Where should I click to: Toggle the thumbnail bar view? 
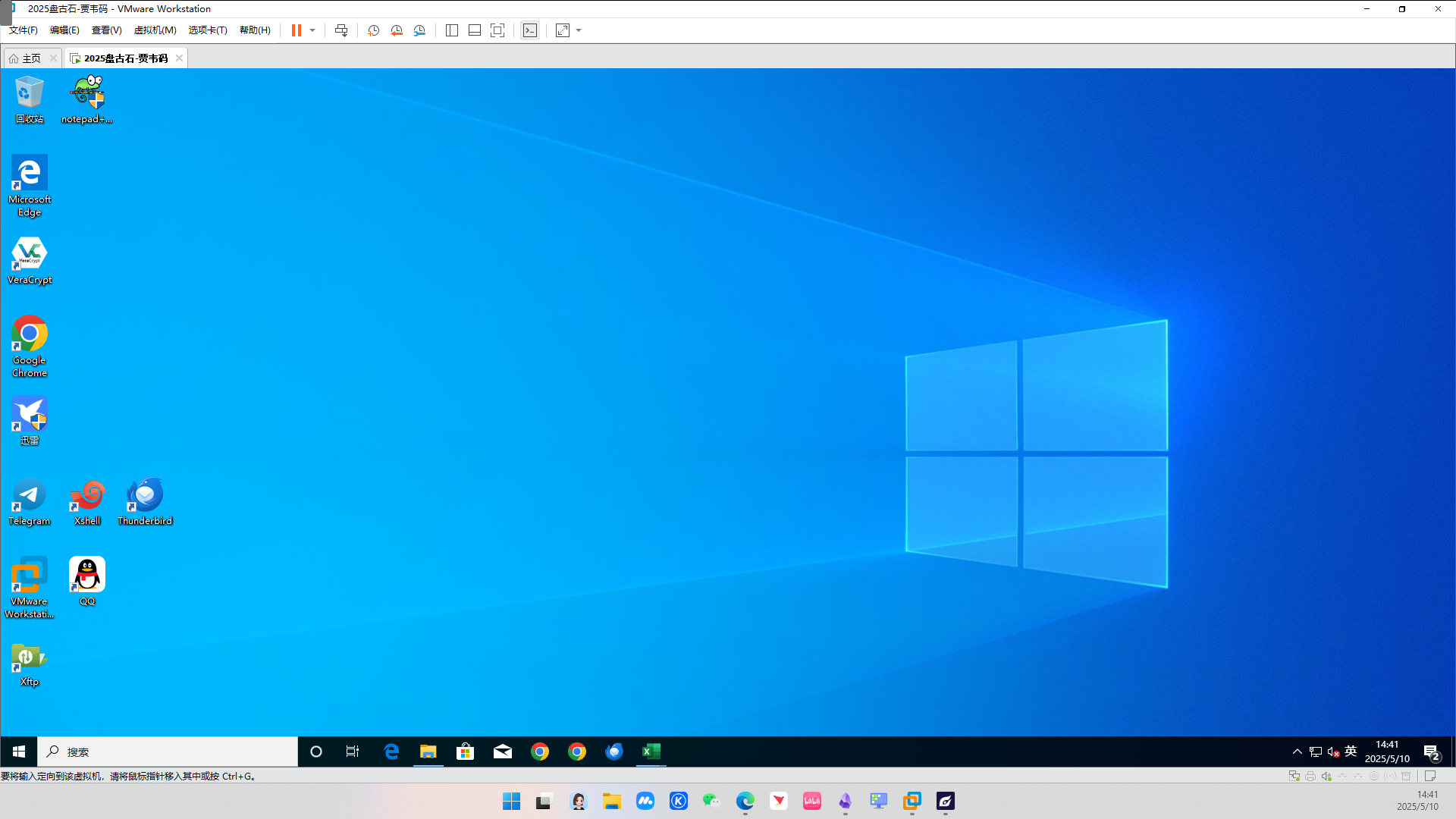(475, 30)
